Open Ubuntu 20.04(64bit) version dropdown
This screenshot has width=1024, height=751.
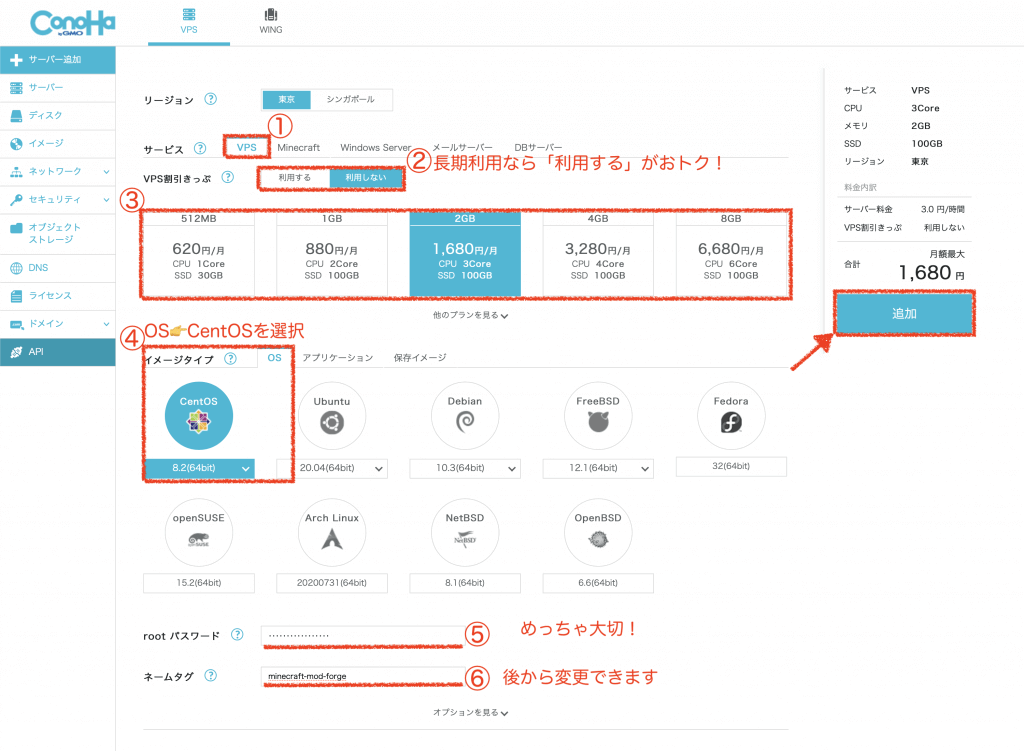(332, 468)
